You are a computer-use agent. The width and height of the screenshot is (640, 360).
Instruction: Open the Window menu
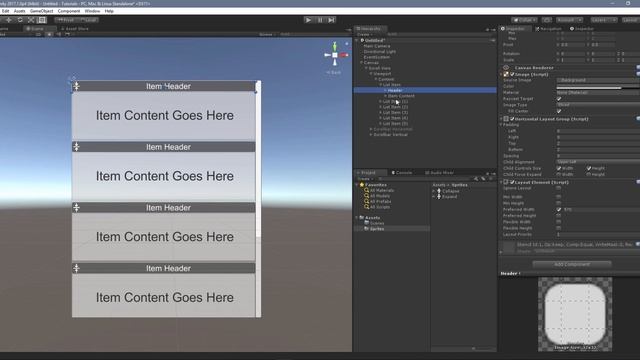click(x=92, y=11)
